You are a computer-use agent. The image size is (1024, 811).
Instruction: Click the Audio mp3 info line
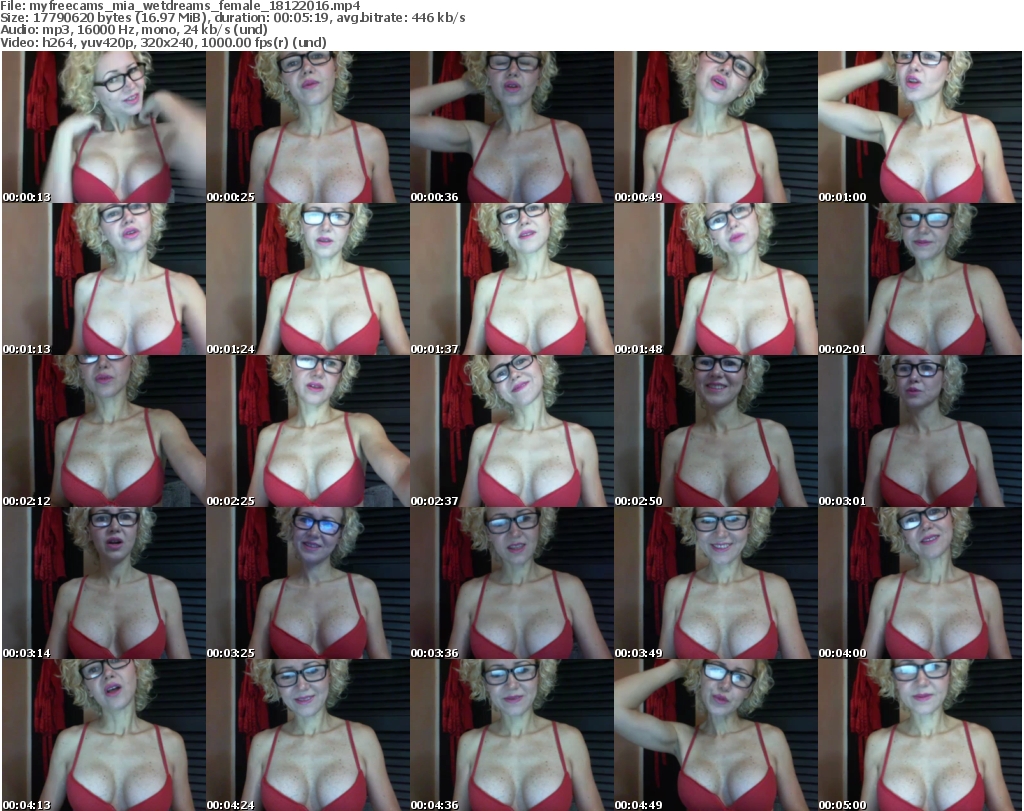tap(134, 30)
